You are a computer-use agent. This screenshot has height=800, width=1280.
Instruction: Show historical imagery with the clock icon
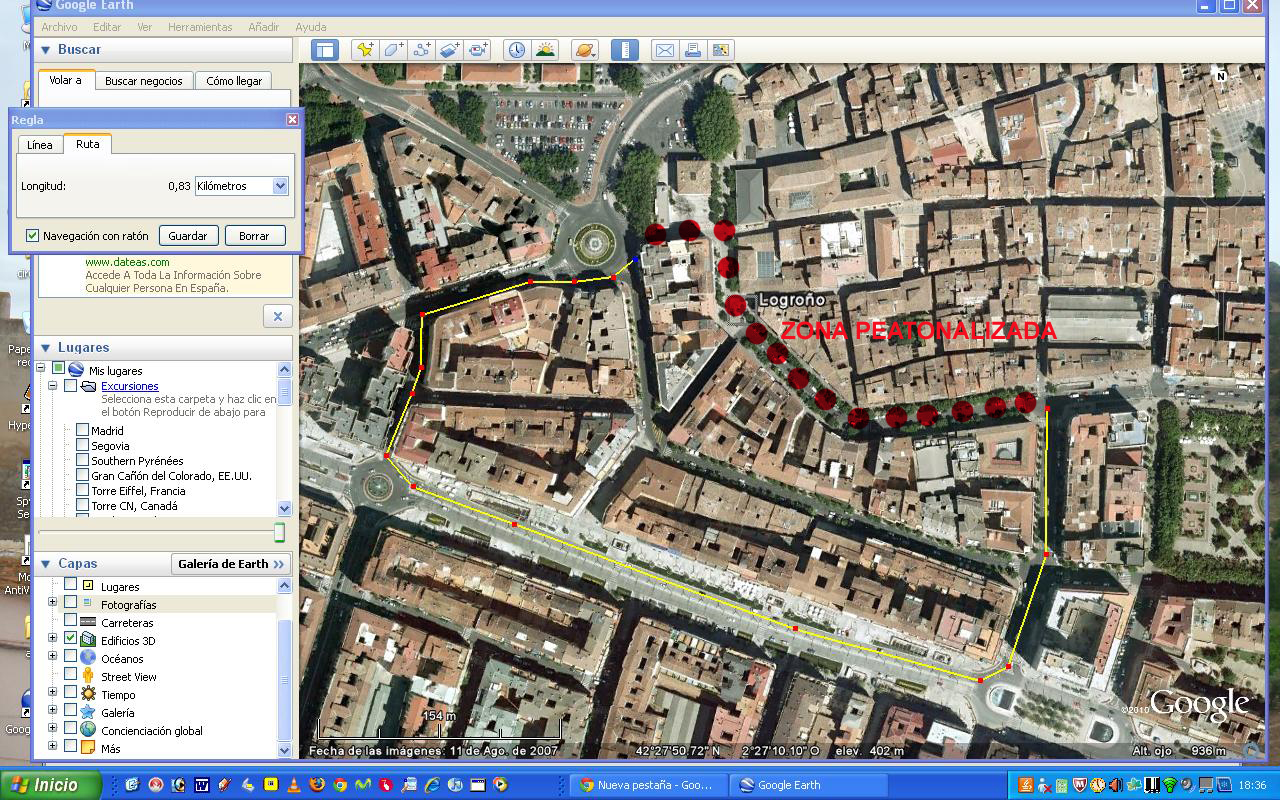point(516,50)
